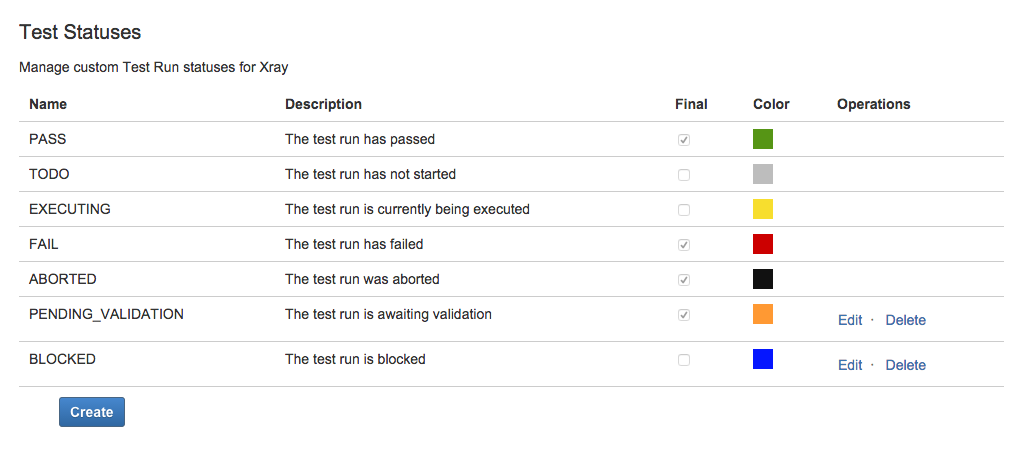Enable the Final checkbox for BLOCKED
Viewport: 1022px width, 451px height.
684,360
